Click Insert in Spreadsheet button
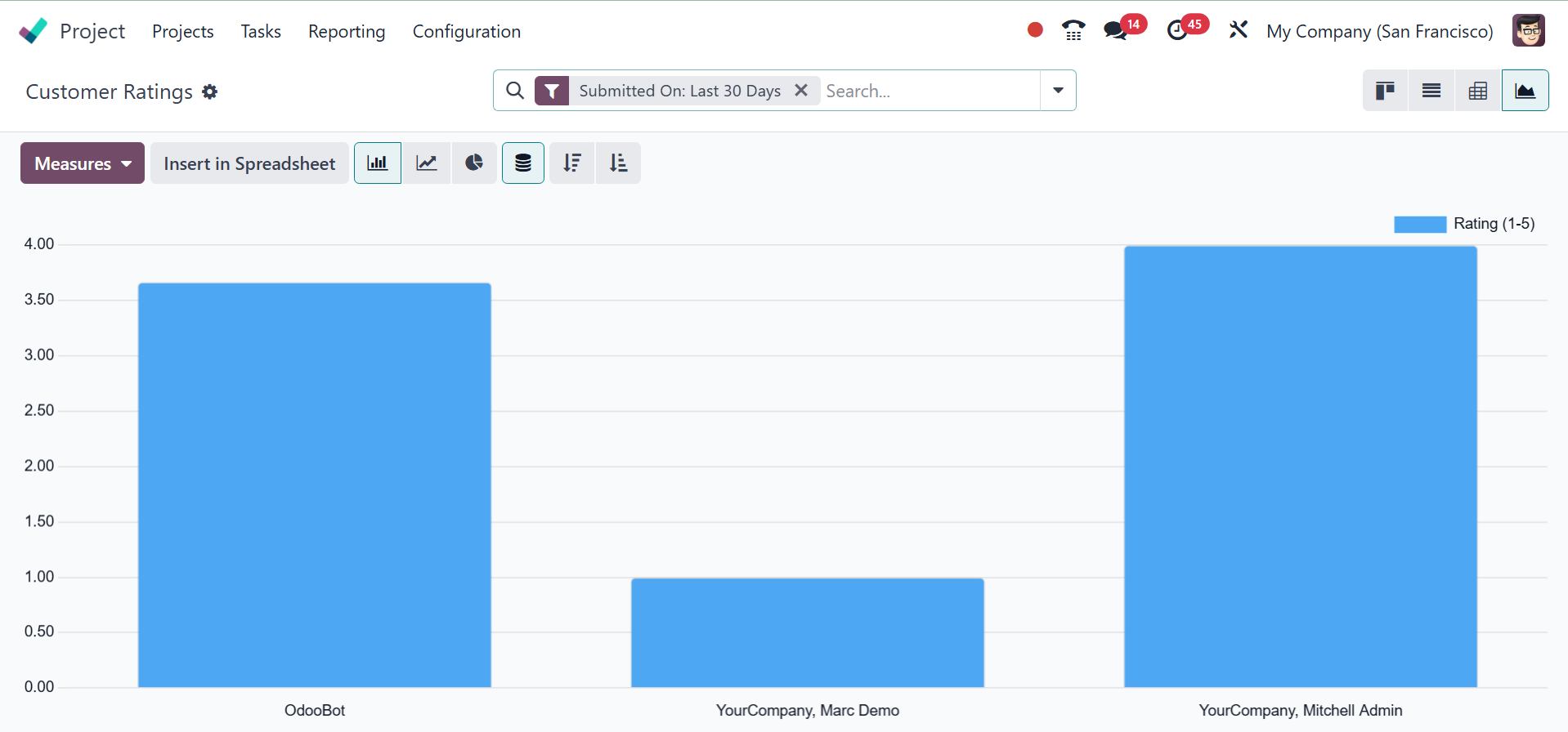The image size is (1568, 732). [x=249, y=163]
